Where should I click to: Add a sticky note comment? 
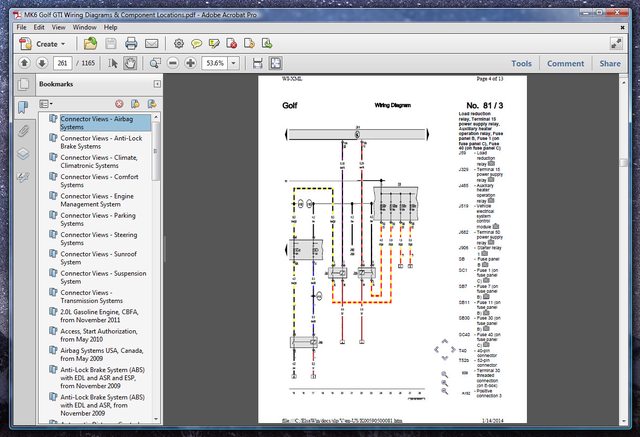(x=196, y=44)
